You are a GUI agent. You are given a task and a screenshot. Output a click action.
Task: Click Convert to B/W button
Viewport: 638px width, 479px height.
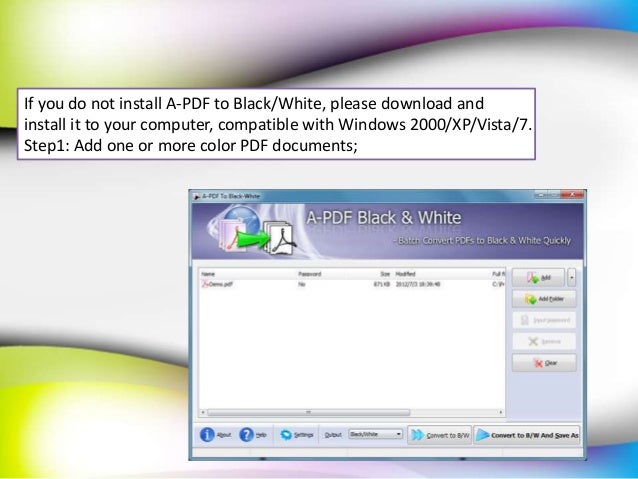(x=440, y=435)
